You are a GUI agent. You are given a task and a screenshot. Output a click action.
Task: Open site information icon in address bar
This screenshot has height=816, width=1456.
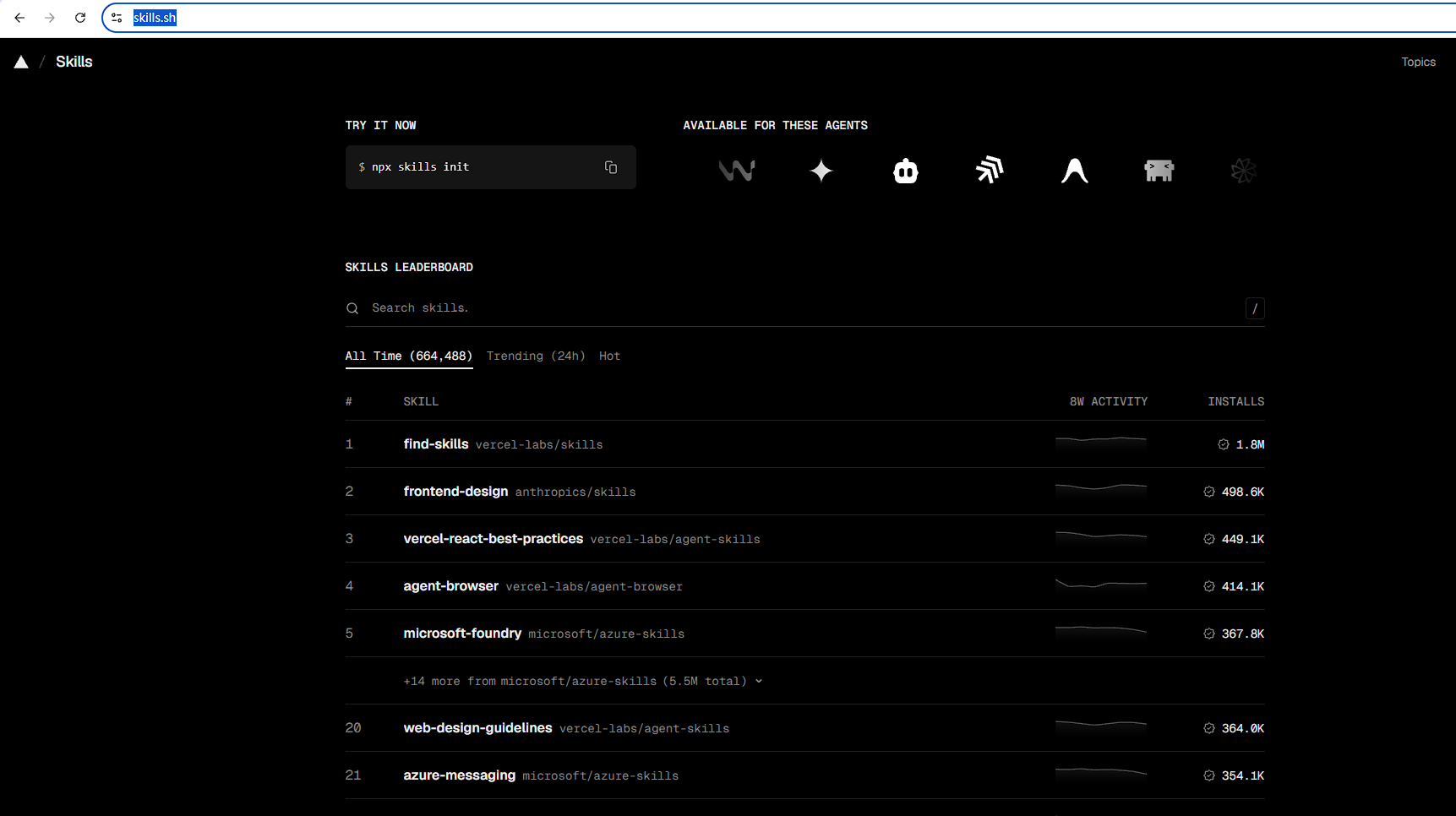coord(117,18)
